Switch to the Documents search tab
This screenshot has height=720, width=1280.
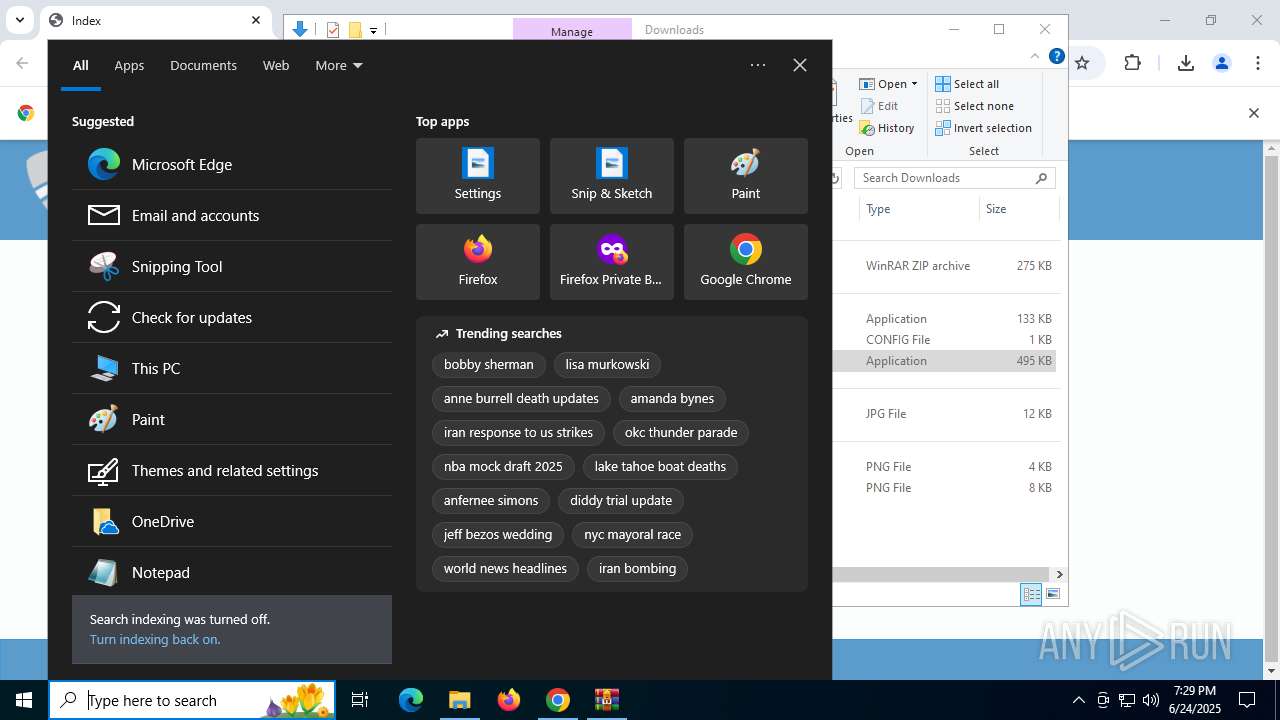203,65
